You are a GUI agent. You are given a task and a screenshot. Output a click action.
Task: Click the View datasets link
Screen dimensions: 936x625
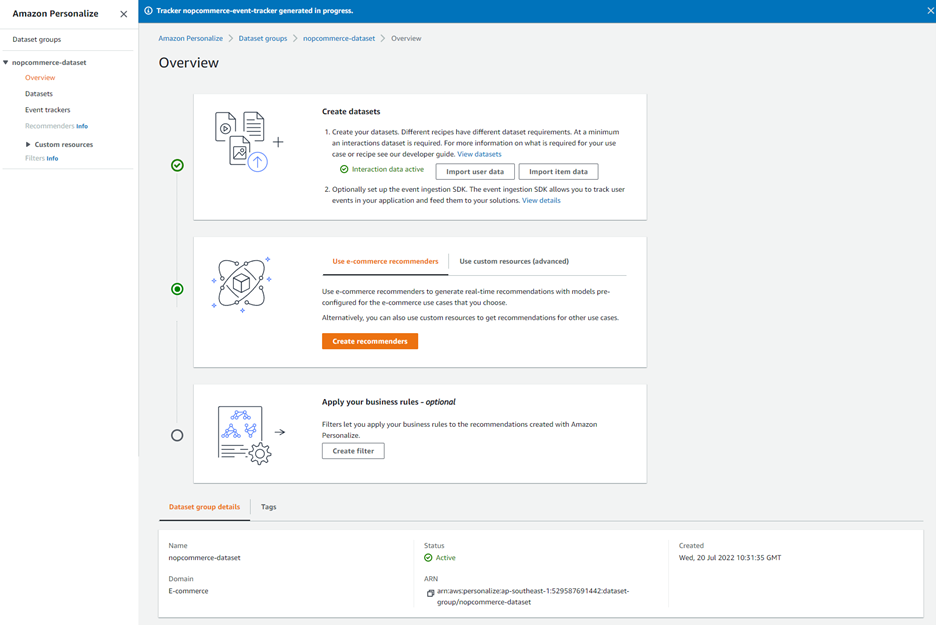479,154
